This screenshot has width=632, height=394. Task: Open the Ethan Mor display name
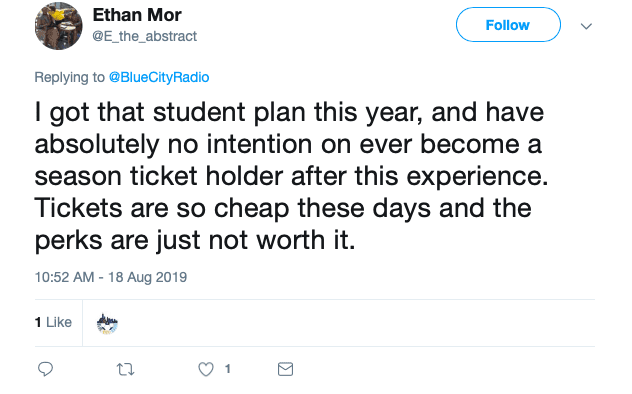coord(137,15)
